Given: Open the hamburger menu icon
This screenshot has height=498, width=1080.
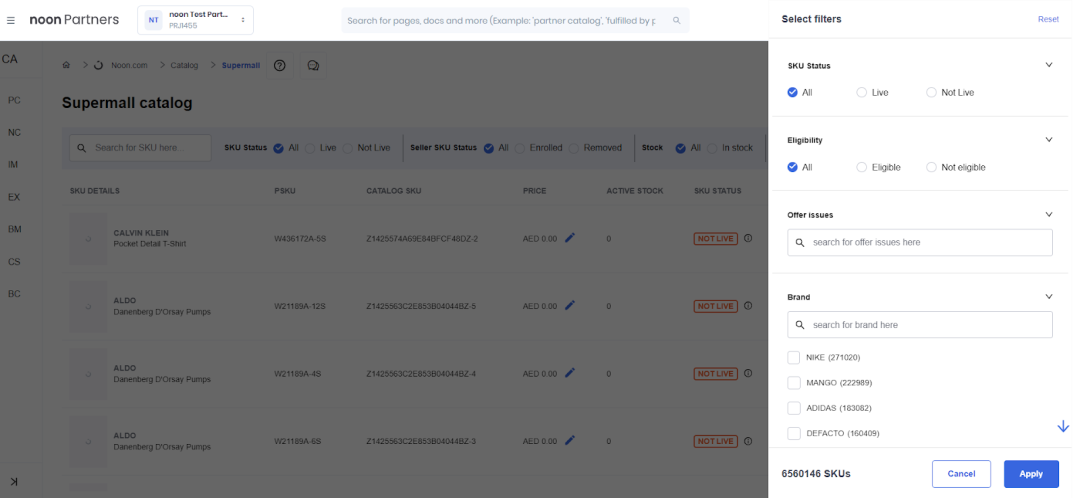Looking at the screenshot, I should (10, 20).
